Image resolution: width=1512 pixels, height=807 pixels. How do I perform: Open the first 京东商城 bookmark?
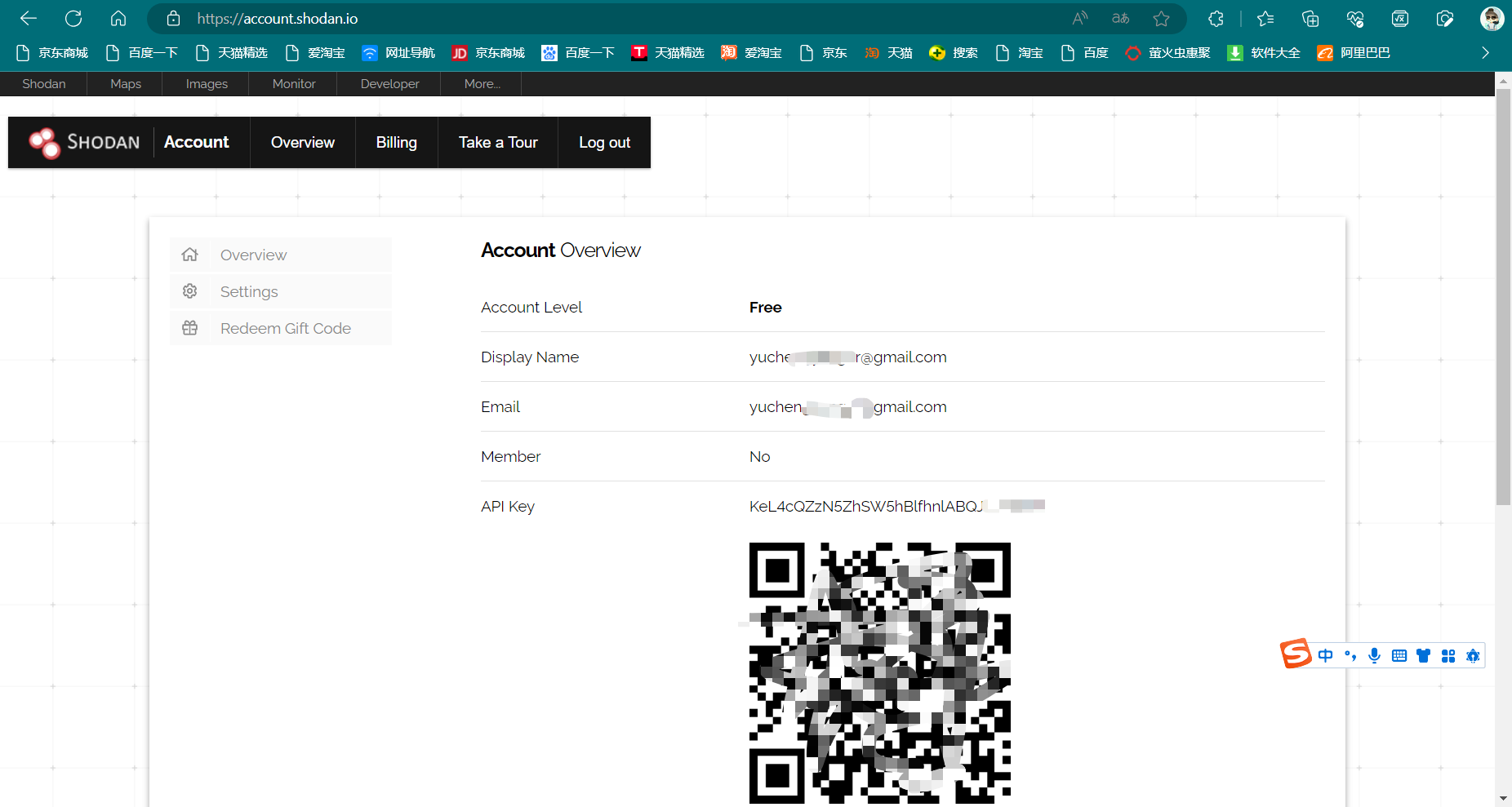[51, 53]
